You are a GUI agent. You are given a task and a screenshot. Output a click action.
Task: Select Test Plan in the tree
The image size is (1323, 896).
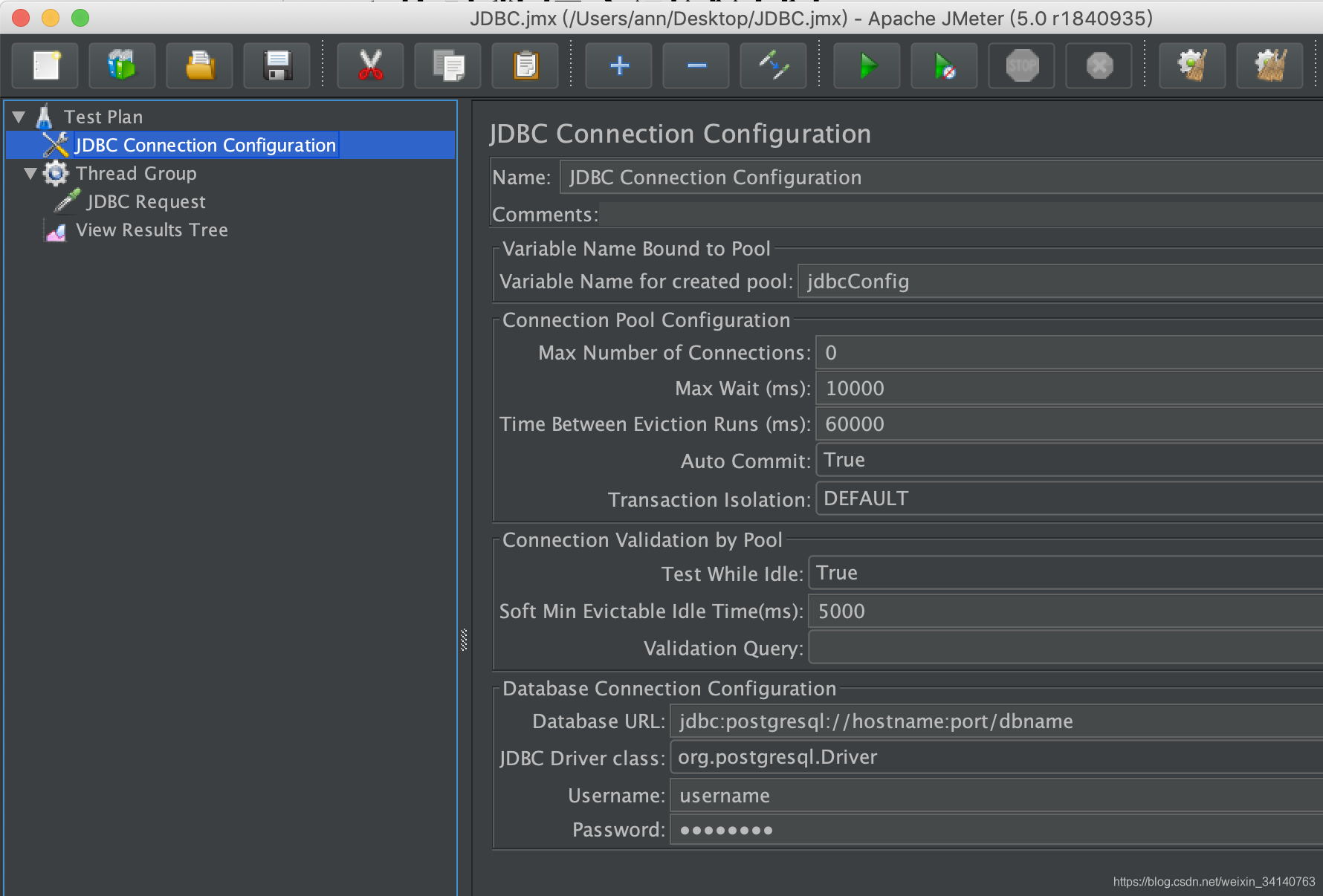[x=103, y=117]
